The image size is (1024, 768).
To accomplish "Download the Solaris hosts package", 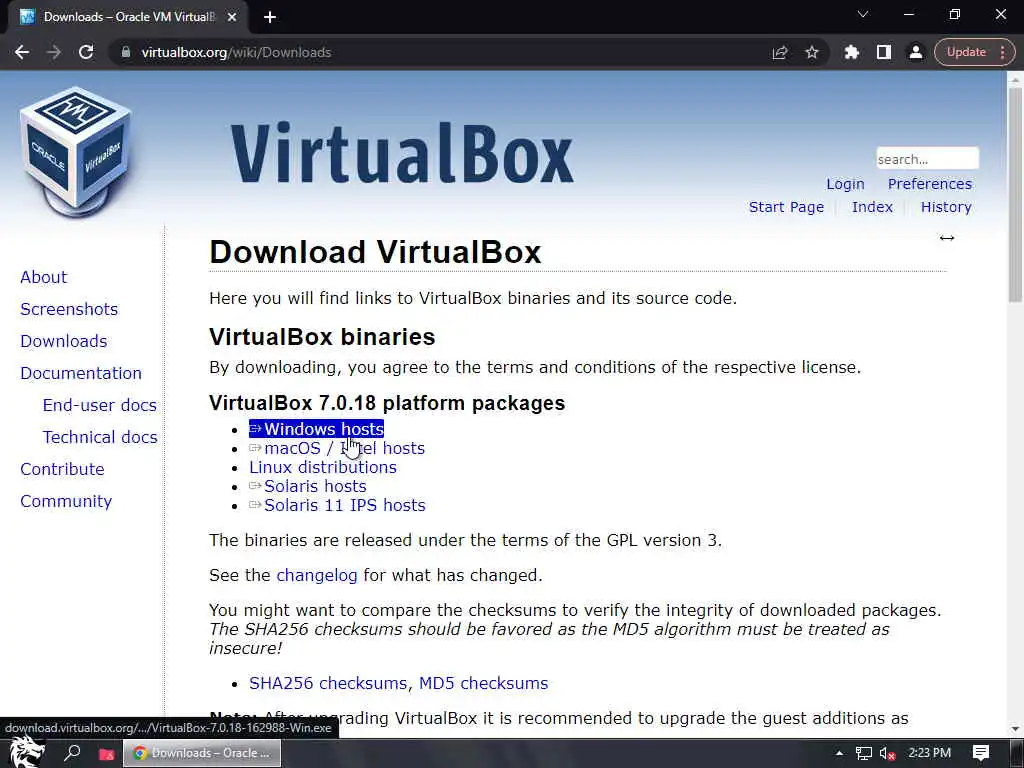I will point(308,486).
